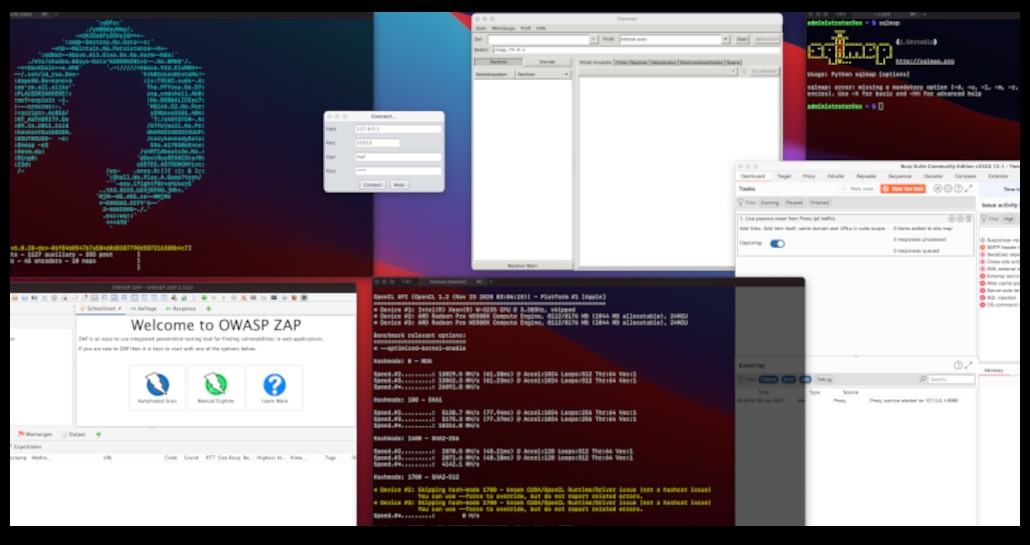Open the Zenmap Profil dropdown
1030x545 pixels.
tap(724, 40)
